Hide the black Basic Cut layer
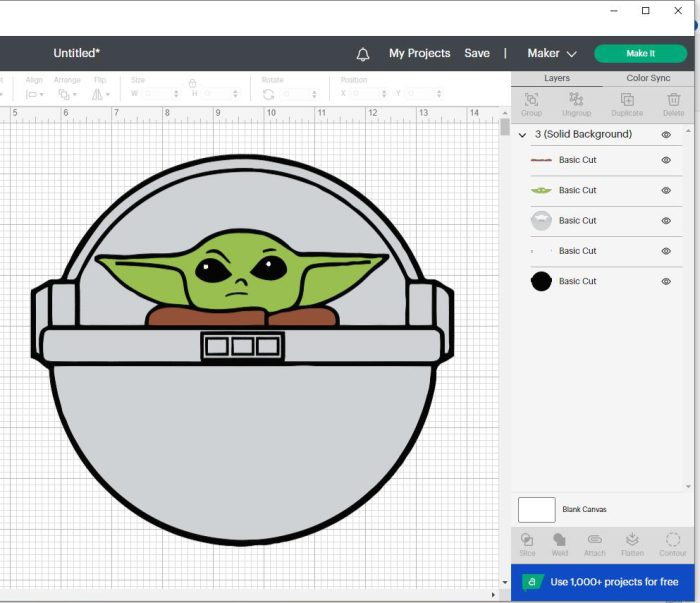Viewport: 700px width, 603px height. (666, 281)
